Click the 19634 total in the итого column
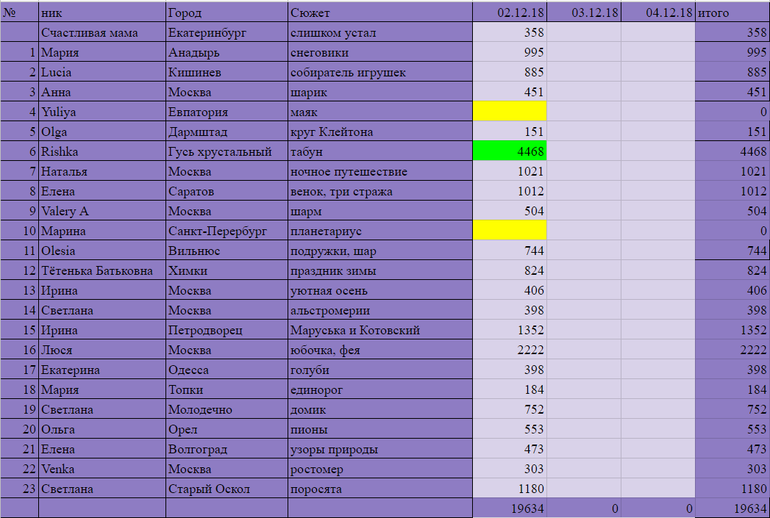Image resolution: width=770 pixels, height=518 pixels. pos(732,508)
